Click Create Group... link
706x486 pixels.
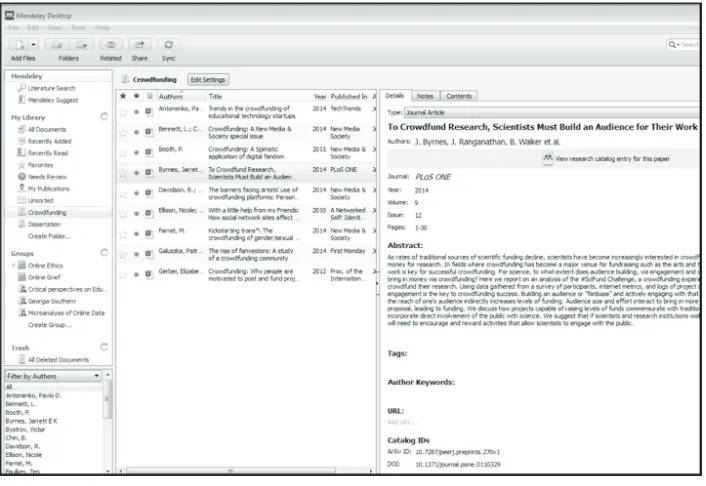click(50, 325)
